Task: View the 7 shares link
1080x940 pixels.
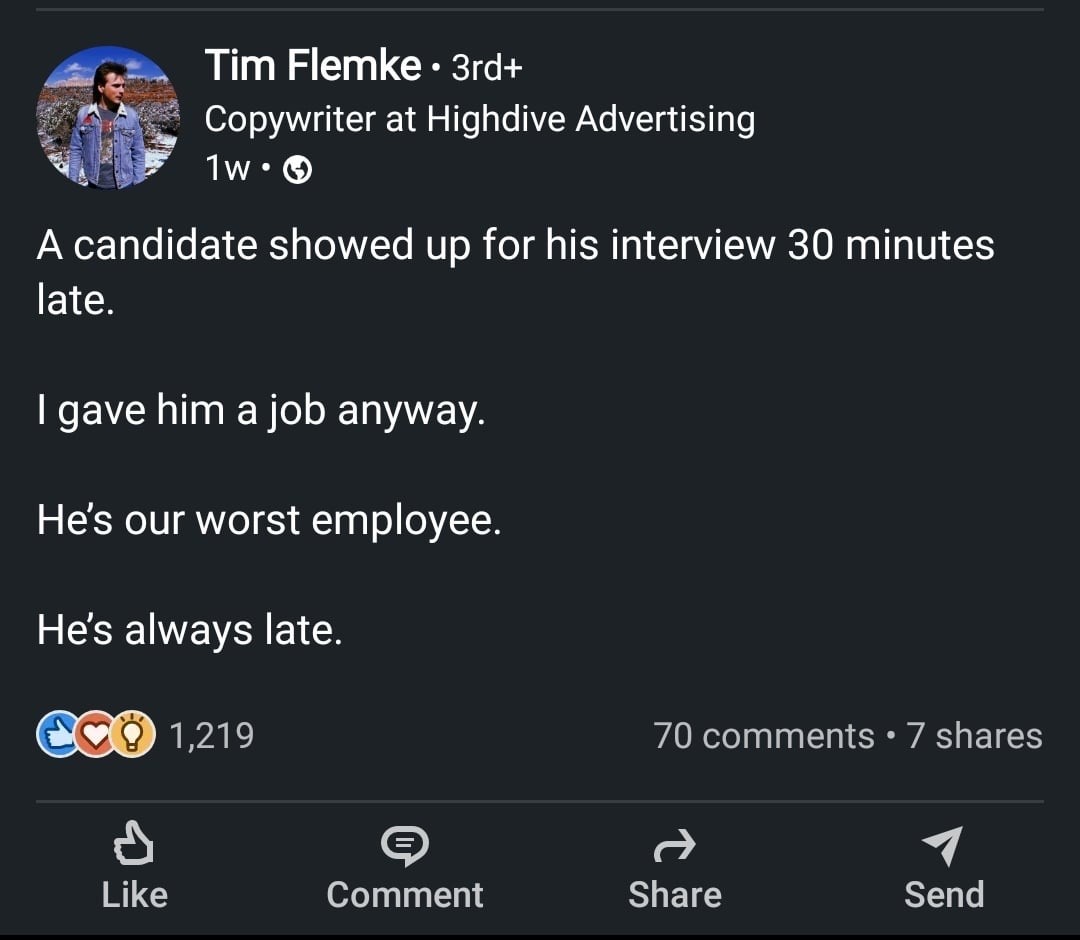Action: tap(975, 736)
